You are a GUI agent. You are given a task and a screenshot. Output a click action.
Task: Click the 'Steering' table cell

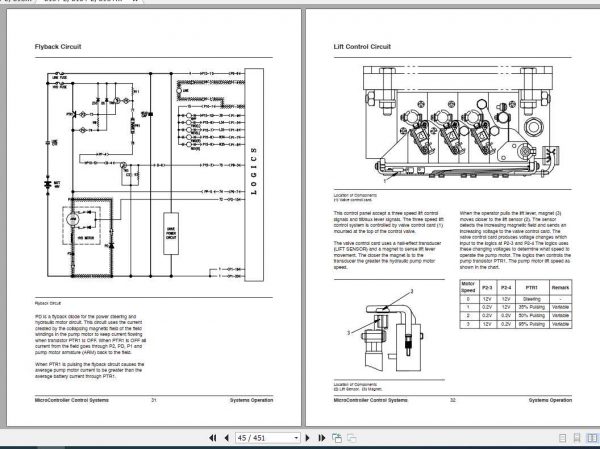click(532, 299)
